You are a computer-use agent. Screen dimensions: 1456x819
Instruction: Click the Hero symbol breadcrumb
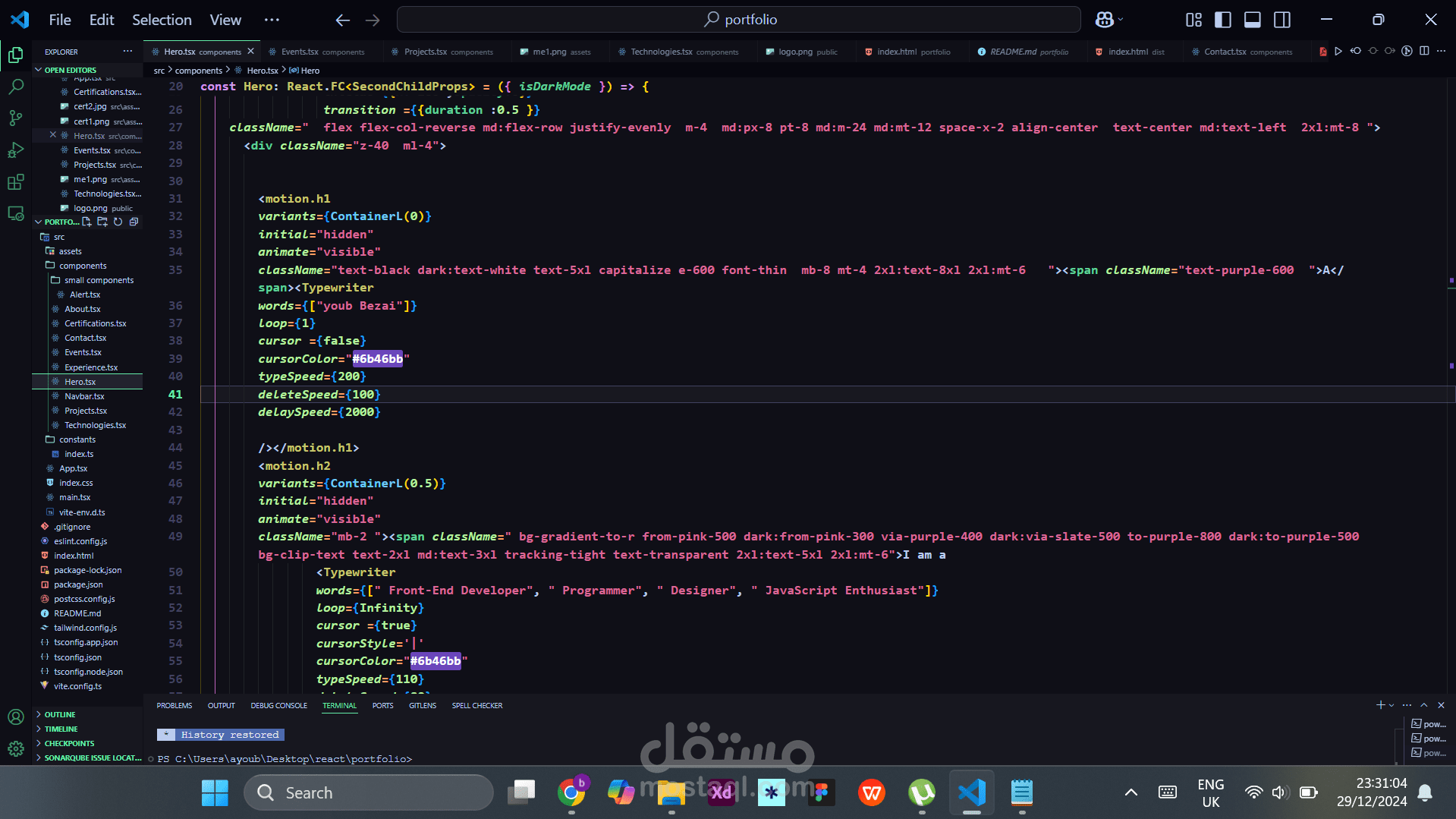(305, 71)
